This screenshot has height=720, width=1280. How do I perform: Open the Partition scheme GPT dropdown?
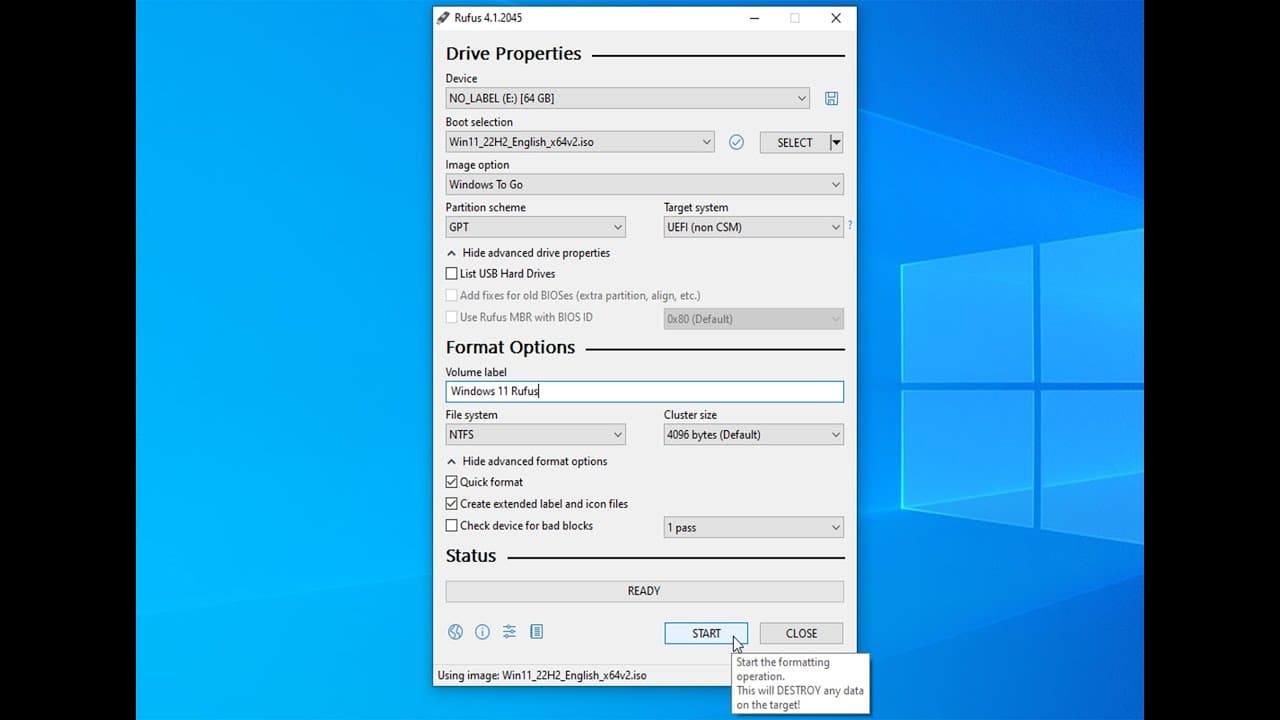(x=536, y=227)
